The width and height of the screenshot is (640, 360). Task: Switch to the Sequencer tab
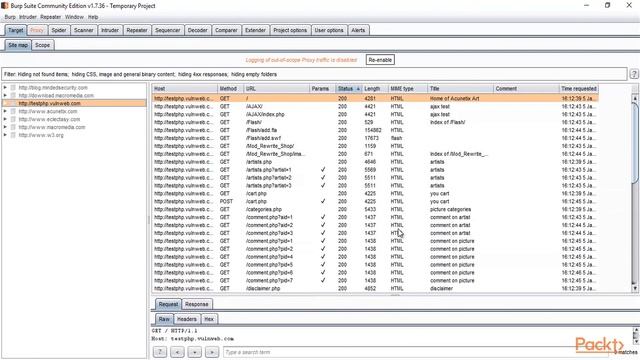pyautogui.click(x=167, y=30)
